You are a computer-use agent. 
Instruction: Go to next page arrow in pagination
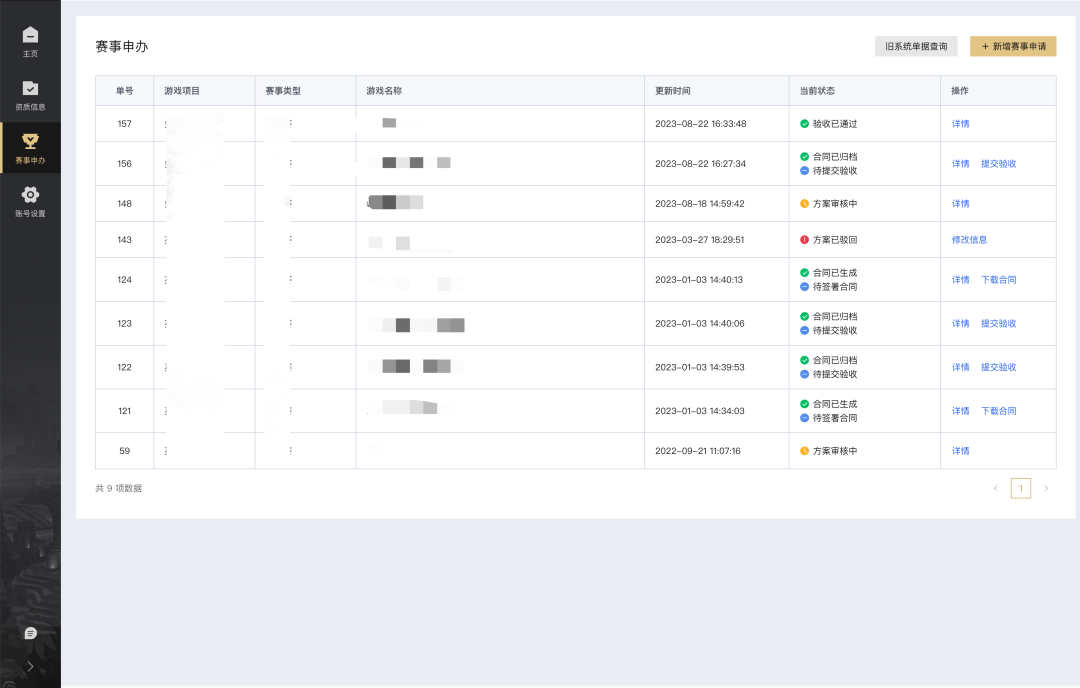tap(1046, 488)
